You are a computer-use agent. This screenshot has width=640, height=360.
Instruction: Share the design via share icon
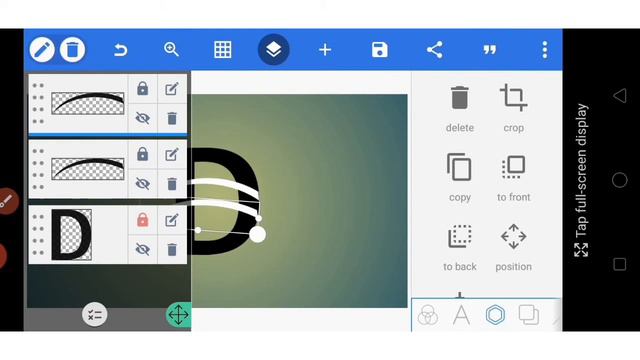(x=434, y=50)
